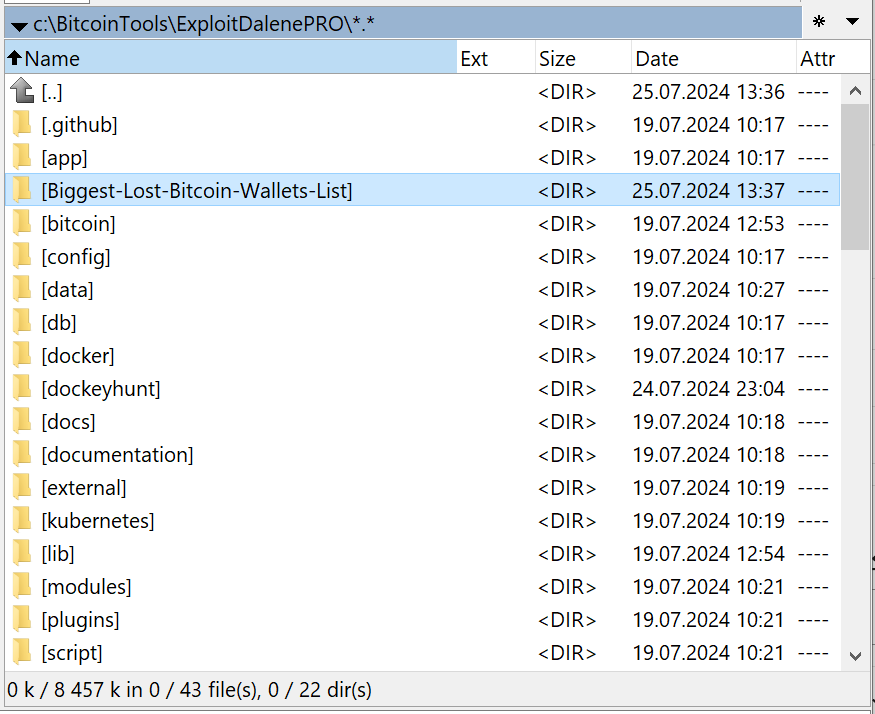Select the [kubernetes] folder name
This screenshot has width=875, height=714.
click(x=98, y=520)
